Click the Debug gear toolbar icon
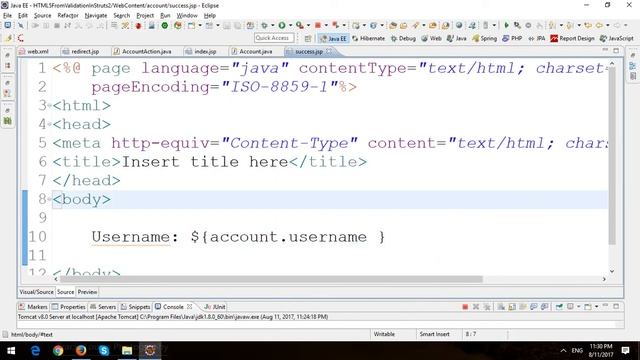Image resolution: width=640 pixels, height=360 pixels. pyautogui.click(x=264, y=25)
